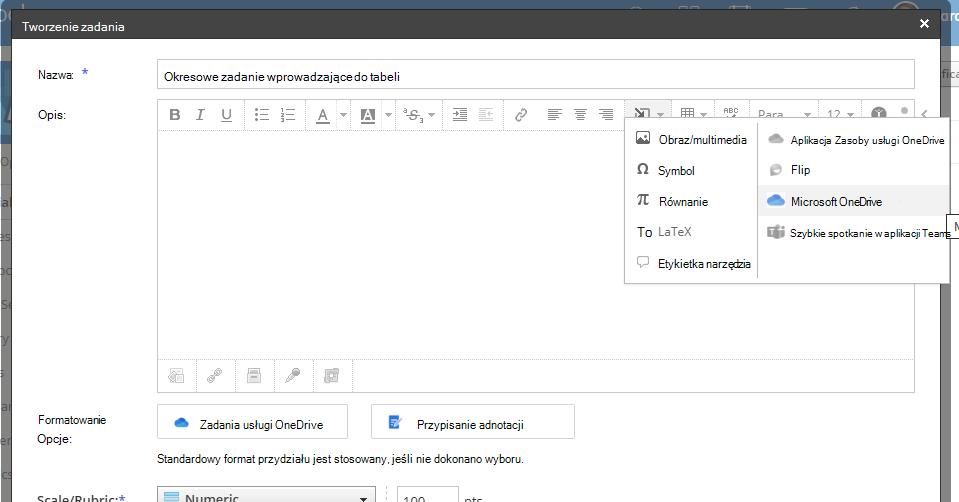Click the attach link icon below the editor

click(x=215, y=375)
